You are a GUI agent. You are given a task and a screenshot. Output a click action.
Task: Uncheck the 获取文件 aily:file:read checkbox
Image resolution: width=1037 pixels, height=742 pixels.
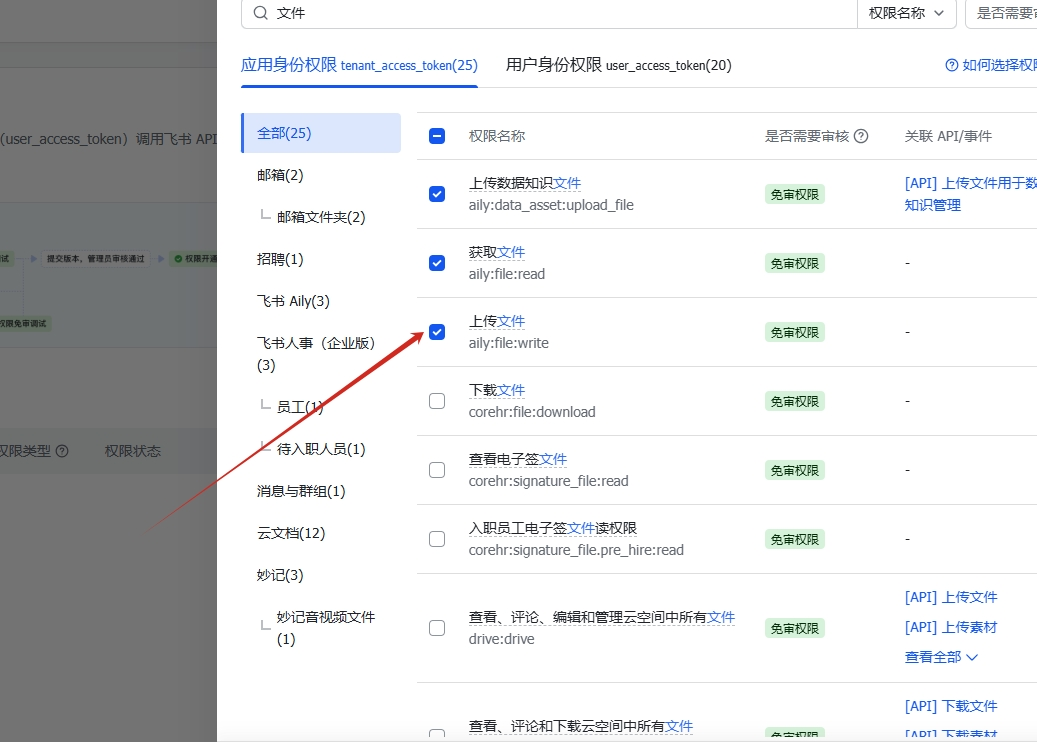437,263
